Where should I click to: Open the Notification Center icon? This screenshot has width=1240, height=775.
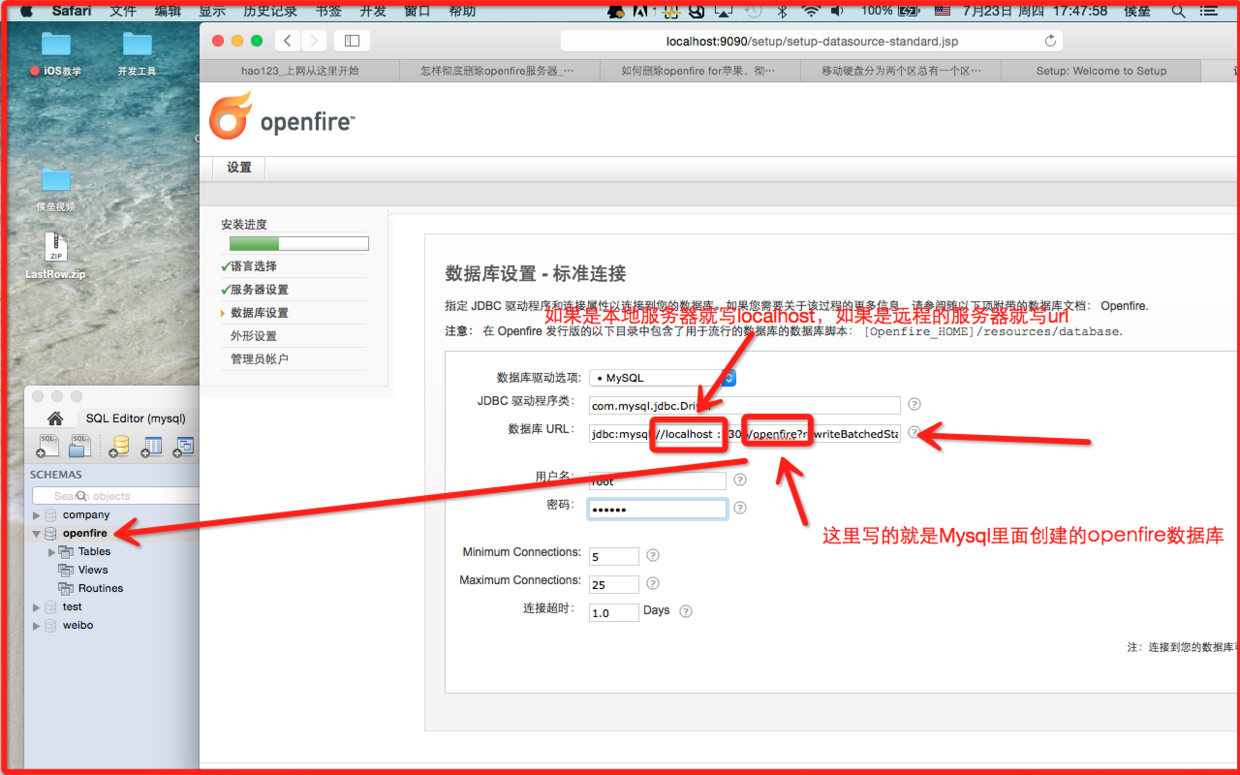pos(1209,11)
